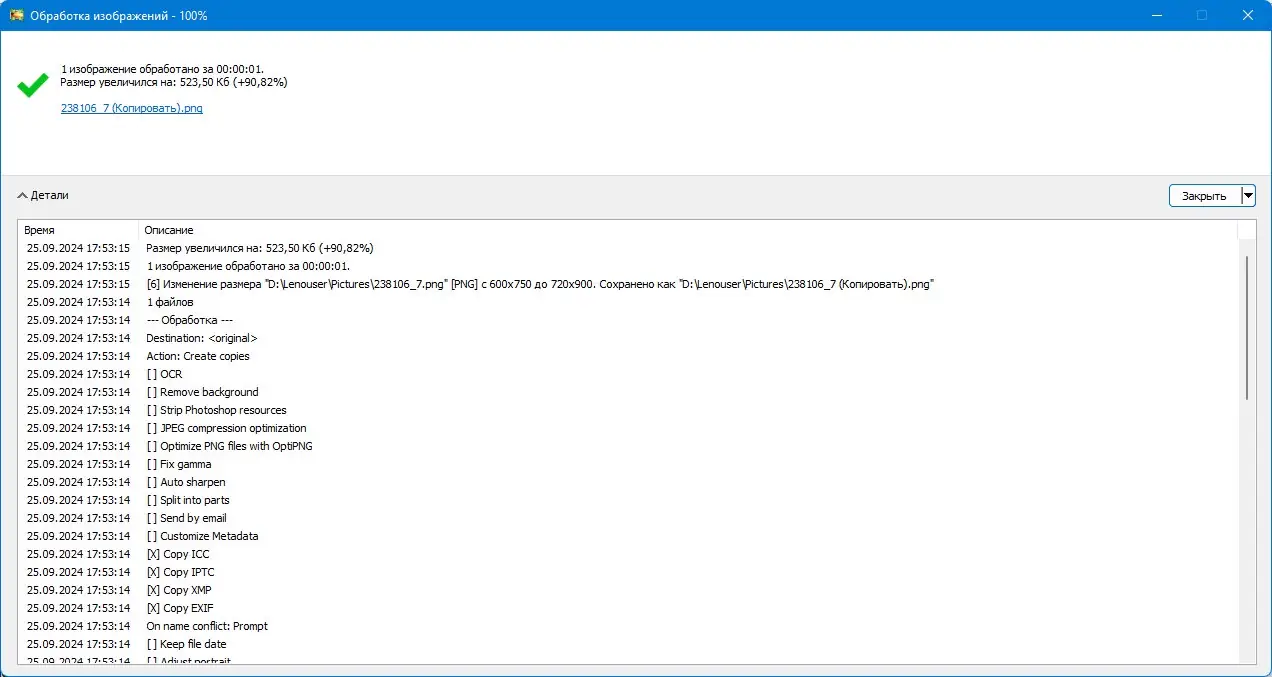The height and width of the screenshot is (677, 1272).
Task: Select the "[ ] Strip Photoshop resources" row
Action: [x=628, y=410]
